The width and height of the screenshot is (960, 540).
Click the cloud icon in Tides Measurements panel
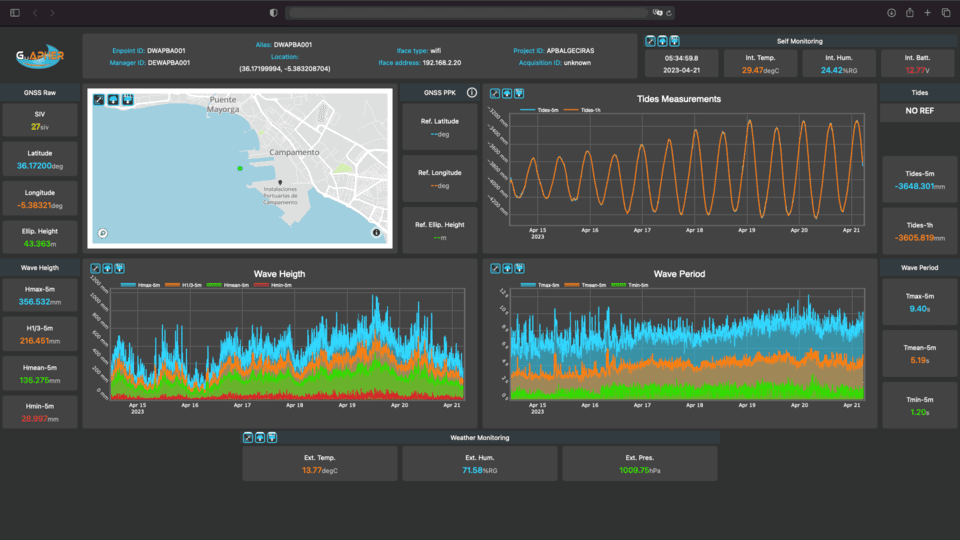tap(507, 93)
